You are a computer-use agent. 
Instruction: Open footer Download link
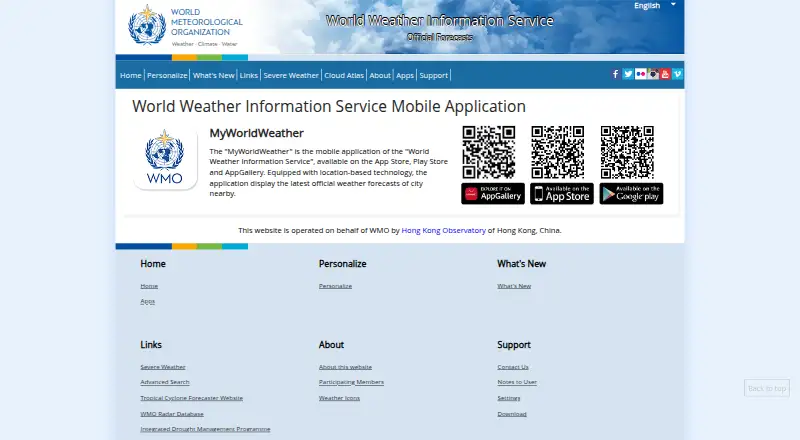tap(512, 414)
